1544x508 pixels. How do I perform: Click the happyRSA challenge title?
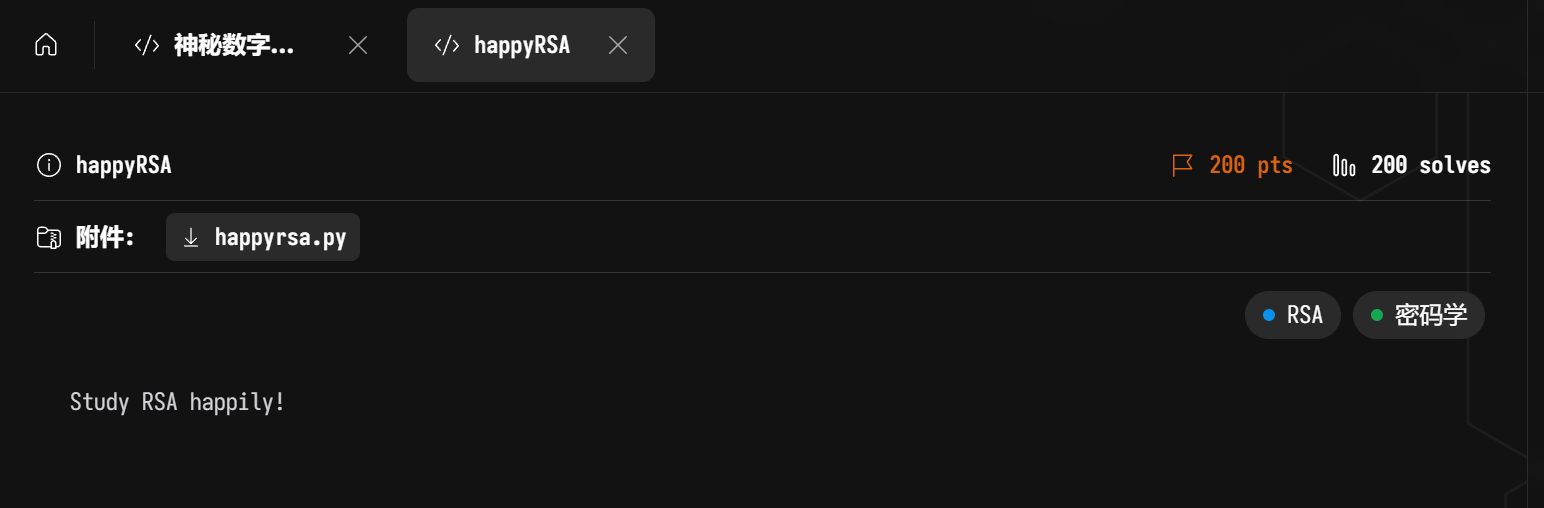tap(124, 165)
